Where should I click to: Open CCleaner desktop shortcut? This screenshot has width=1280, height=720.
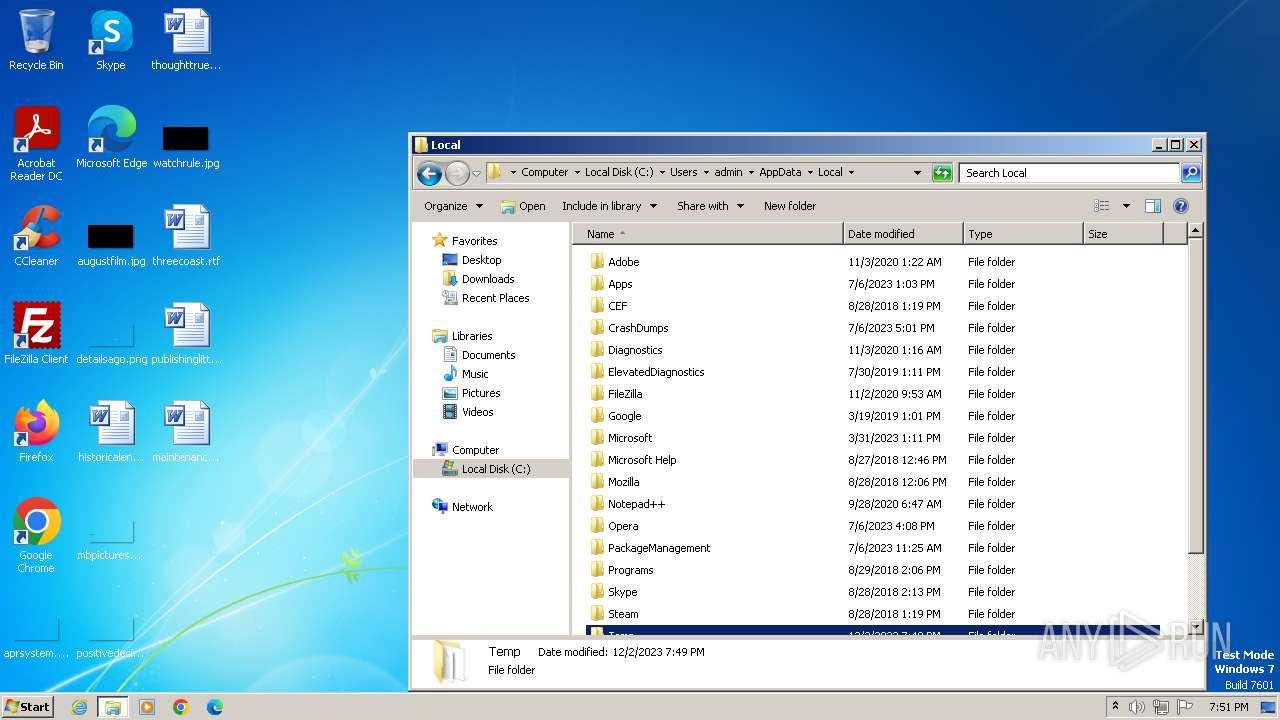(36, 236)
